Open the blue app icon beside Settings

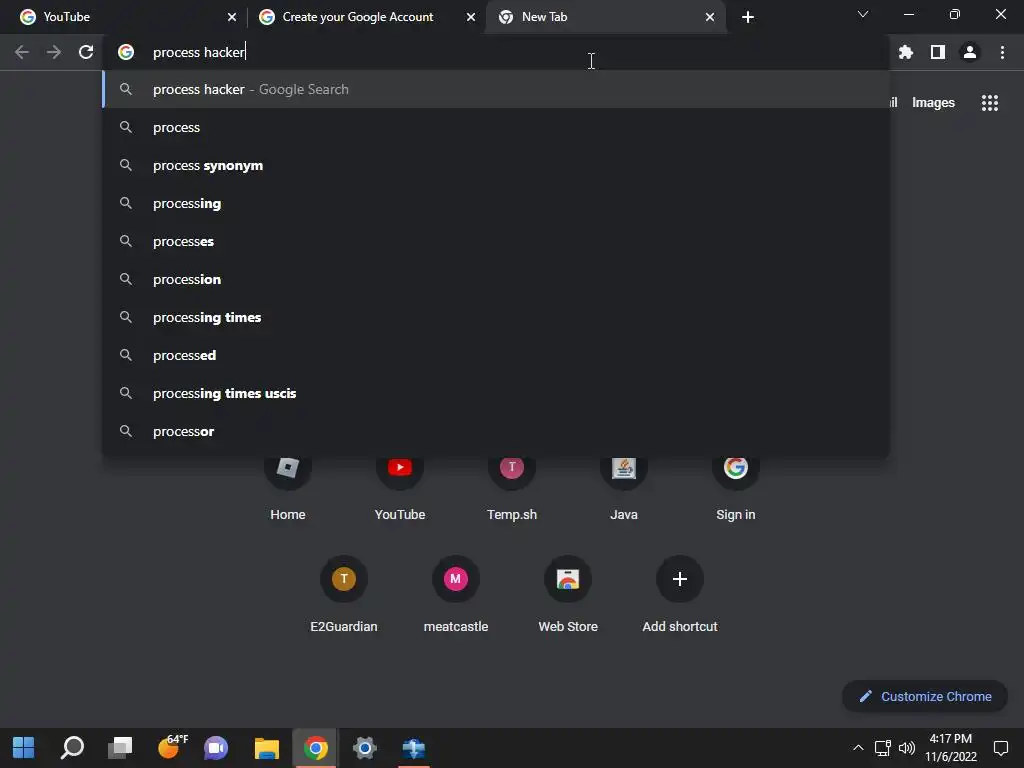[413, 748]
